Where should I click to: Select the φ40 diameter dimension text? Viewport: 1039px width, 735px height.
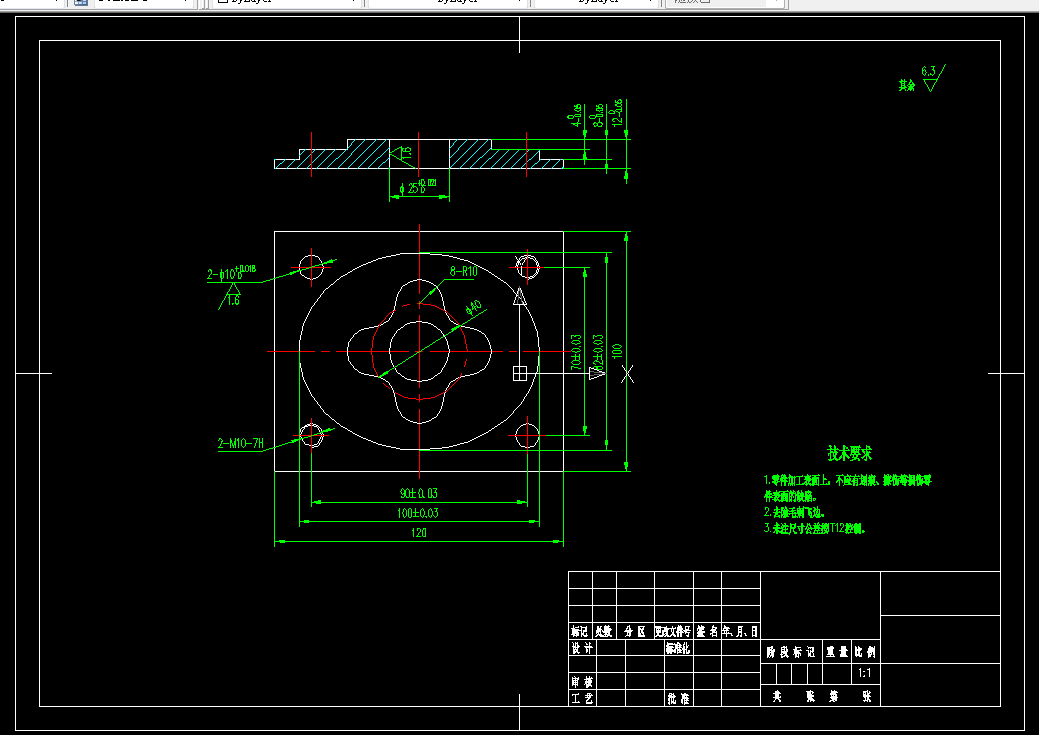point(473,308)
